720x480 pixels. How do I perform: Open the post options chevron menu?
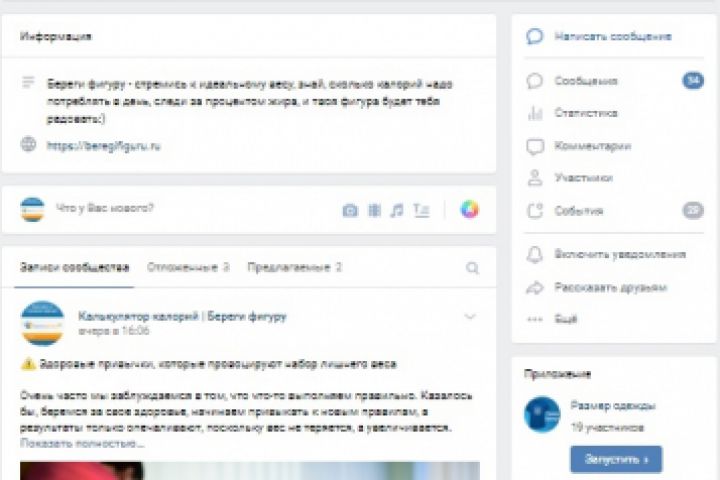[470, 316]
